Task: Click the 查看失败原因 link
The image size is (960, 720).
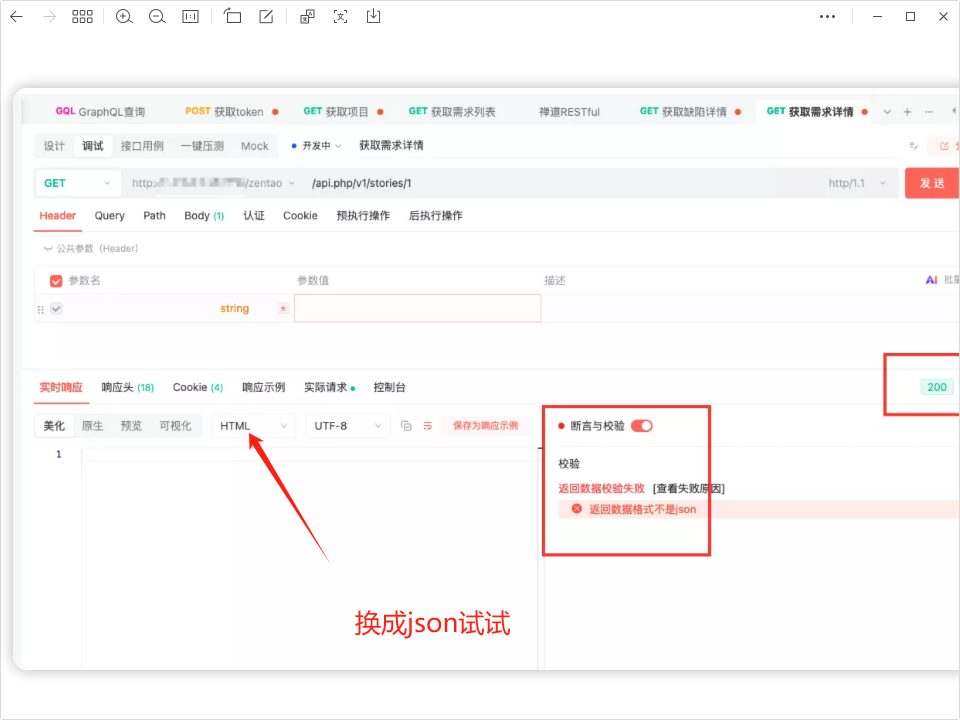Action: pyautogui.click(x=689, y=489)
